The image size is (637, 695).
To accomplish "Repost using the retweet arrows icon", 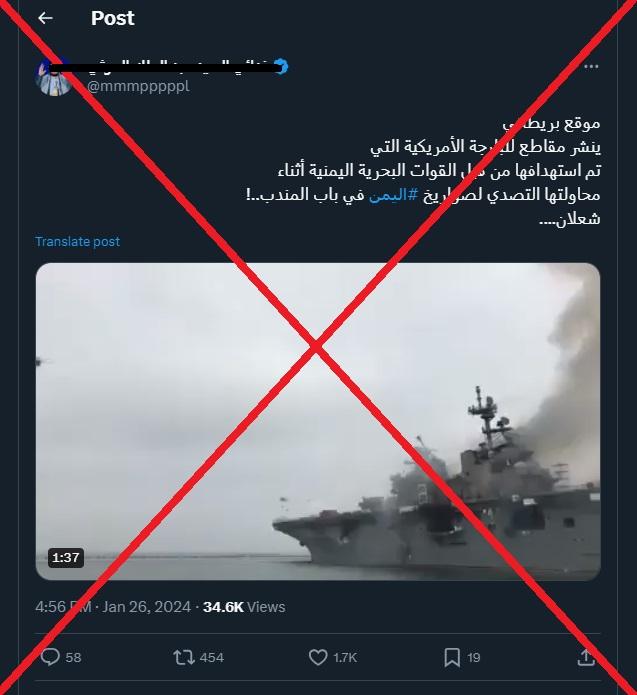I will click(x=184, y=657).
